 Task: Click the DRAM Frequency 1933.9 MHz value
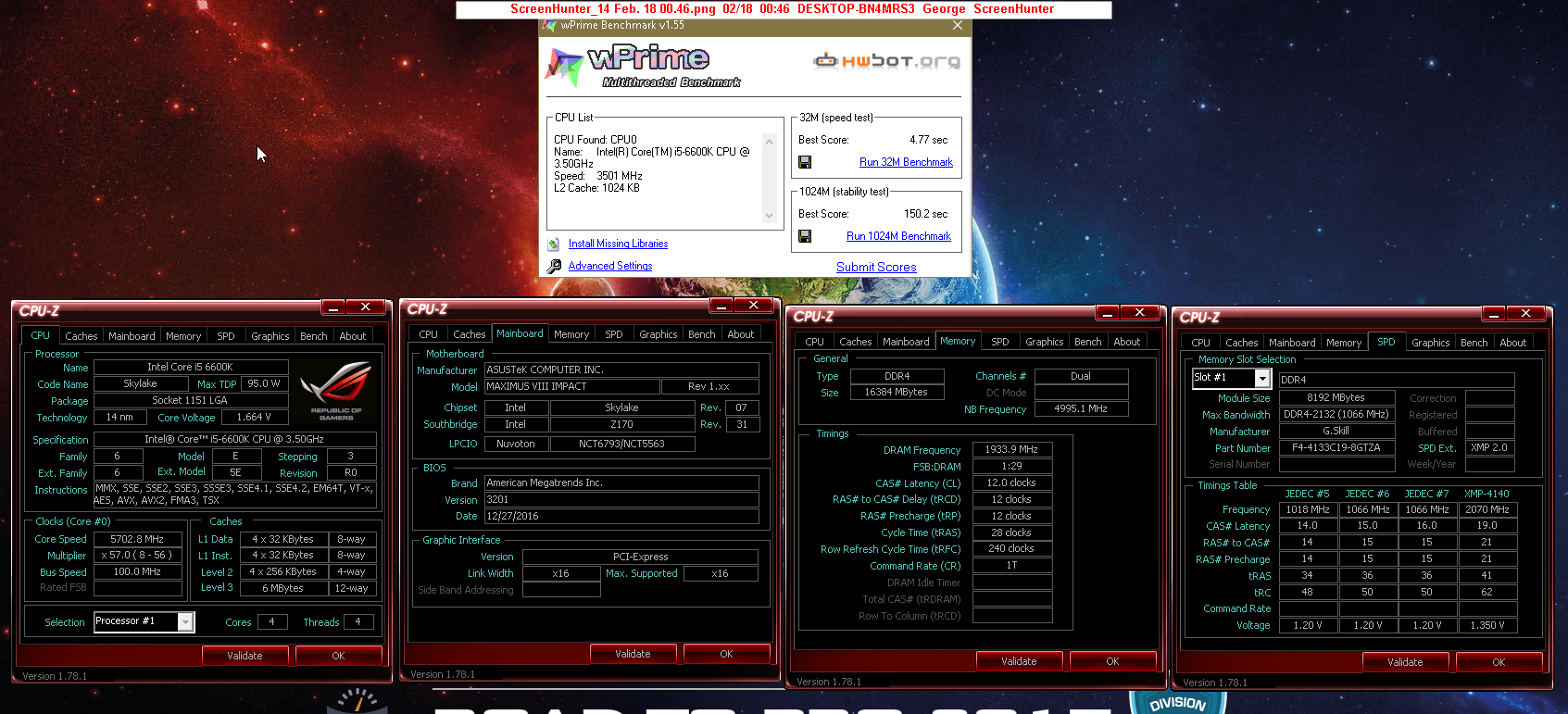[x=1011, y=450]
